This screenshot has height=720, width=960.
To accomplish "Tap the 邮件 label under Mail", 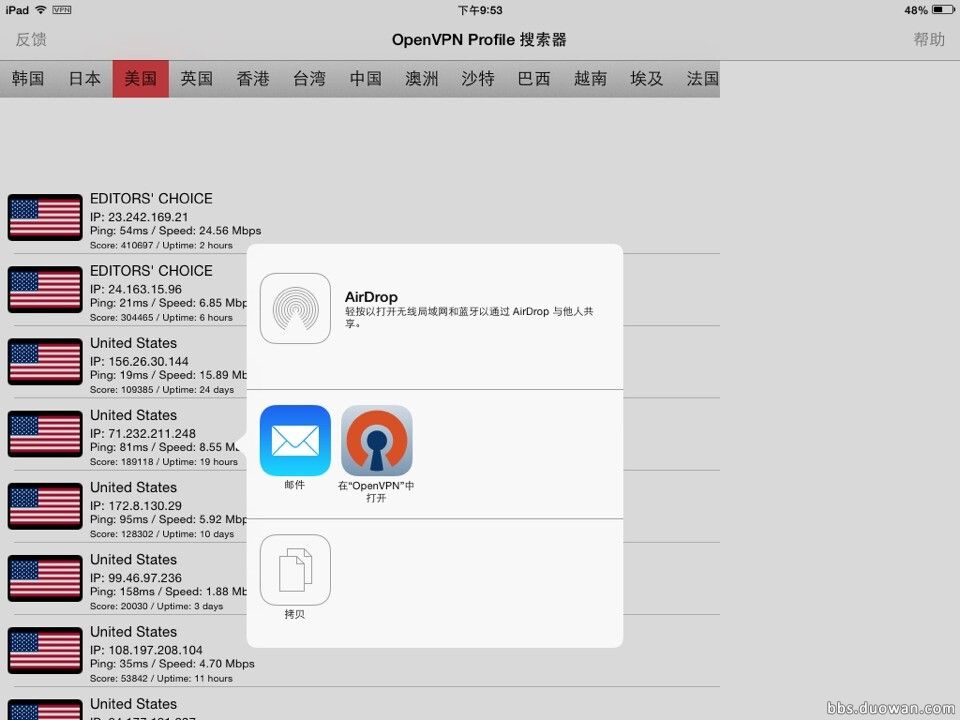I will click(x=294, y=485).
